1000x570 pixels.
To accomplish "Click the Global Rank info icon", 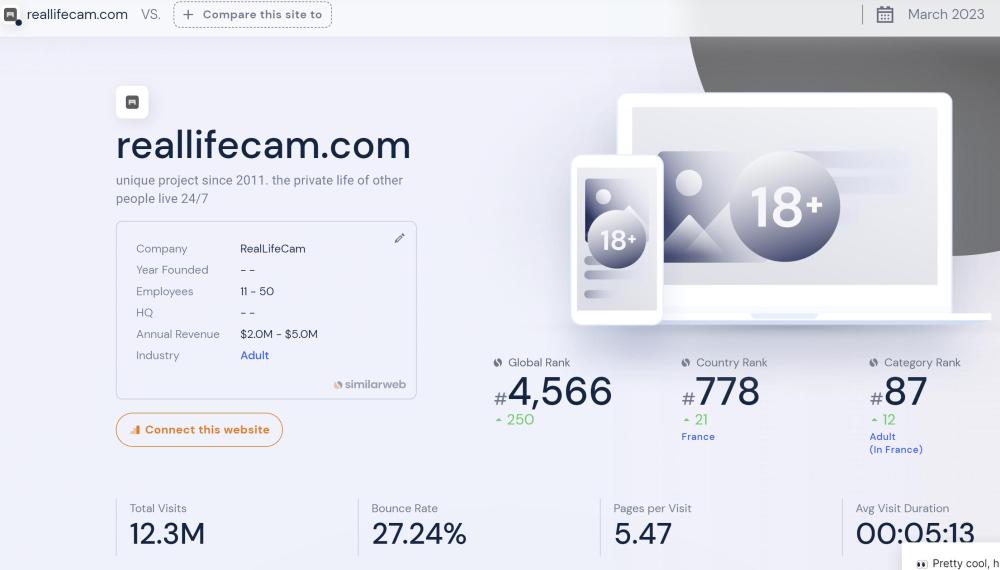I will (x=497, y=363).
